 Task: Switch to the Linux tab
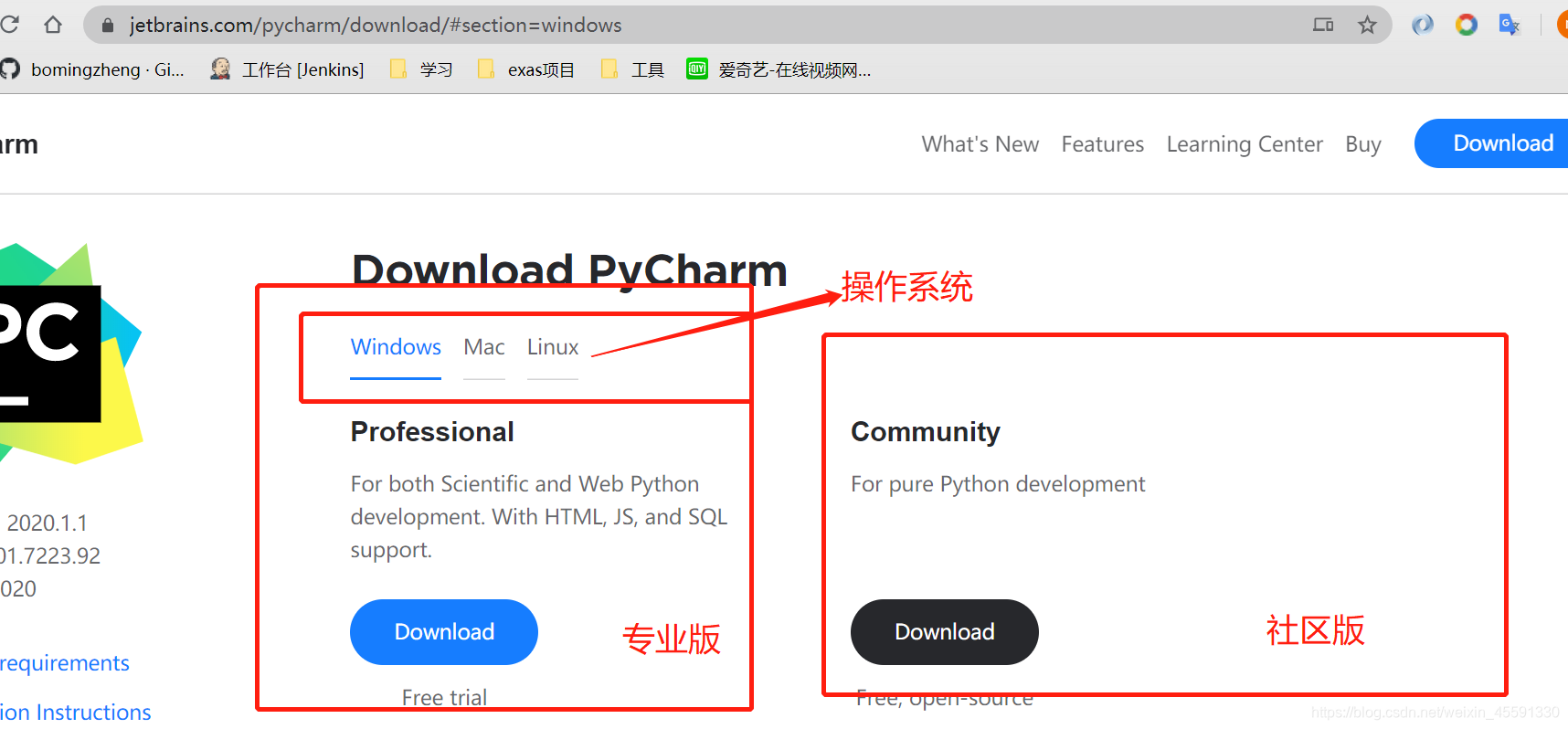pos(553,347)
